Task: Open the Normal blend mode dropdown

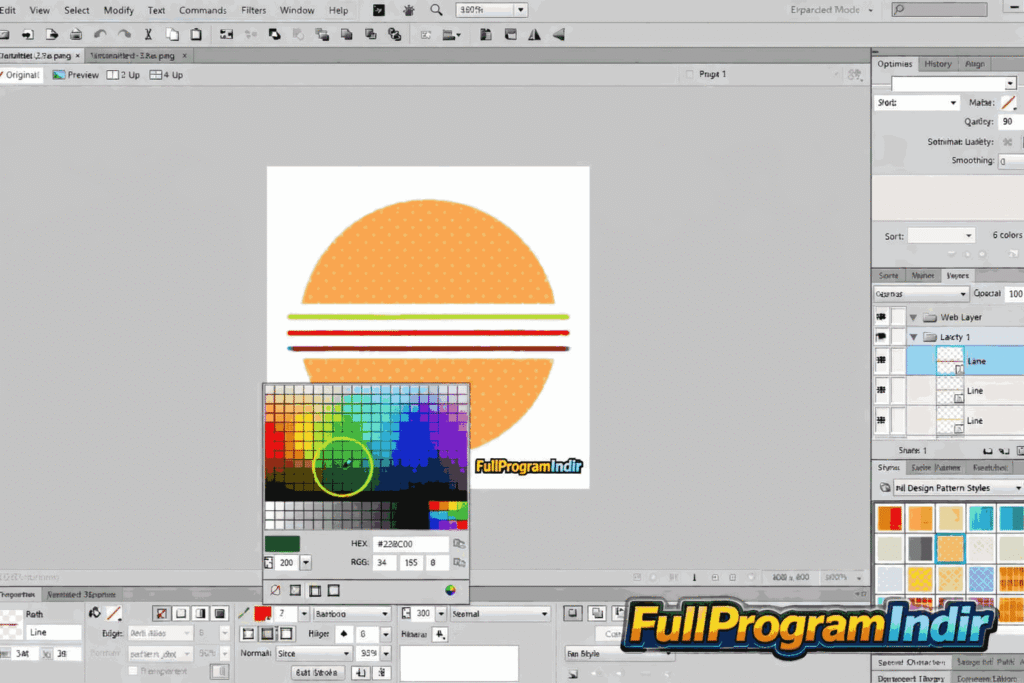Action: 313,652
